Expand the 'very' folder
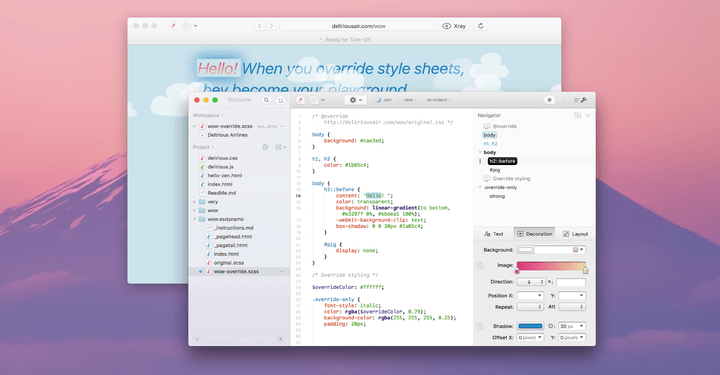Image resolution: width=720 pixels, height=375 pixels. click(195, 201)
